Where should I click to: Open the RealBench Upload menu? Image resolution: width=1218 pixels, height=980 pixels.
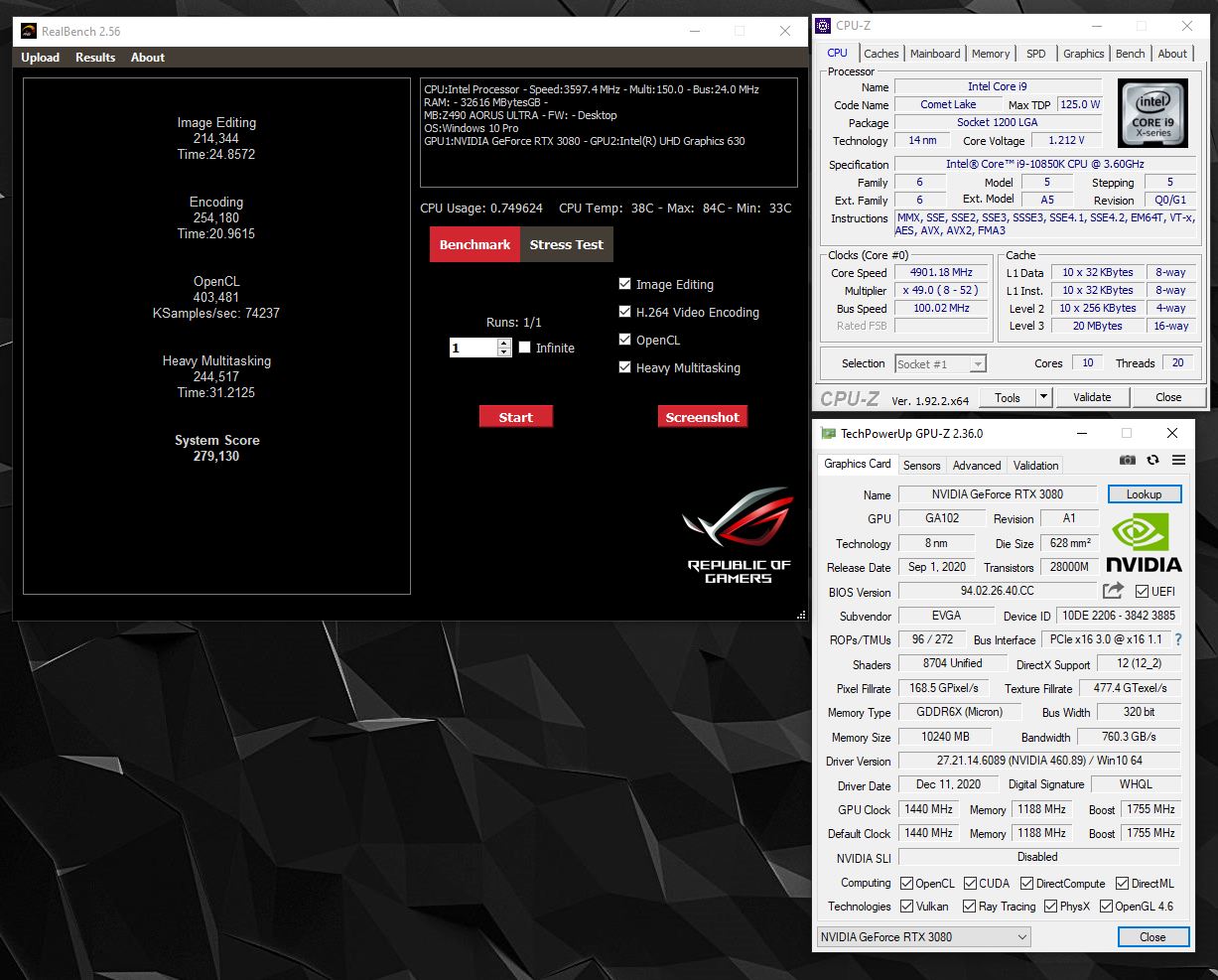click(41, 58)
